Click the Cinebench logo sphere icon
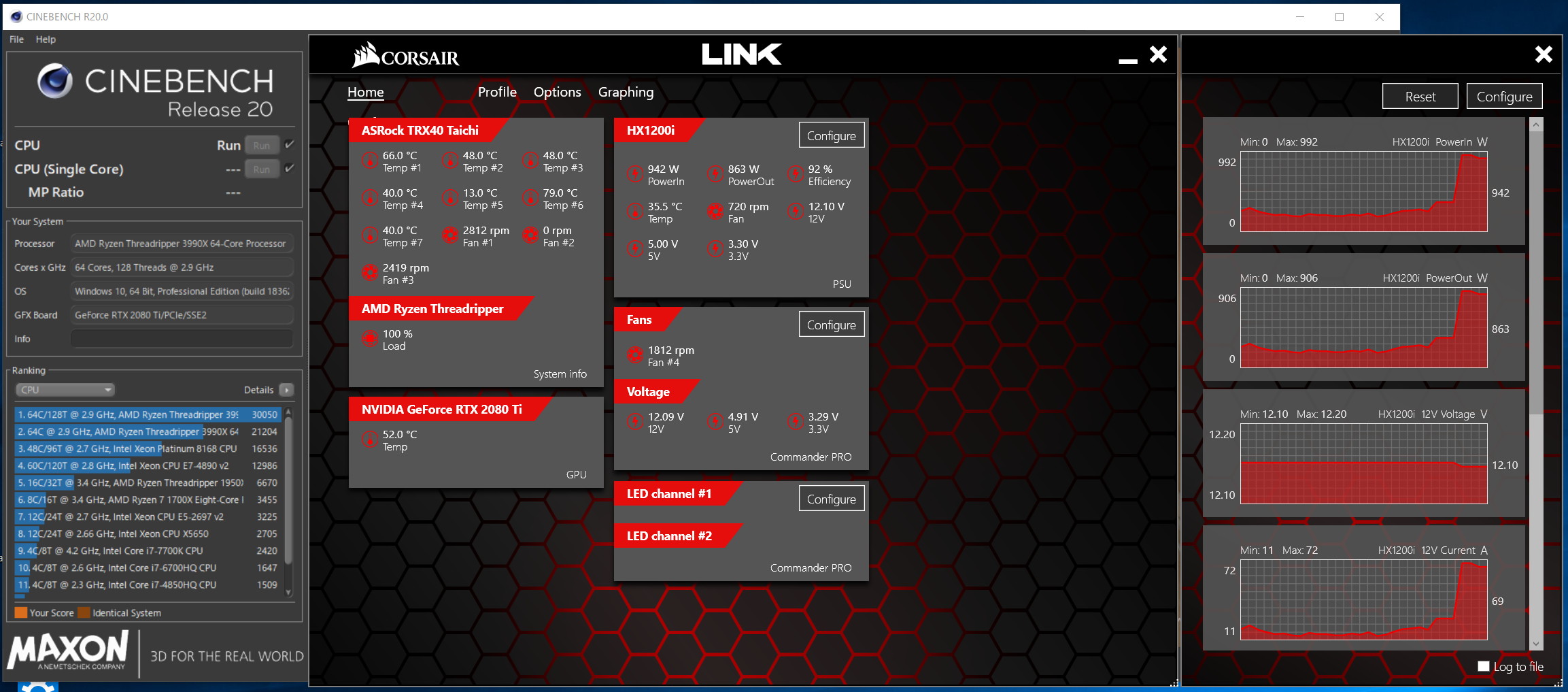The height and width of the screenshot is (692, 1568). click(55, 81)
